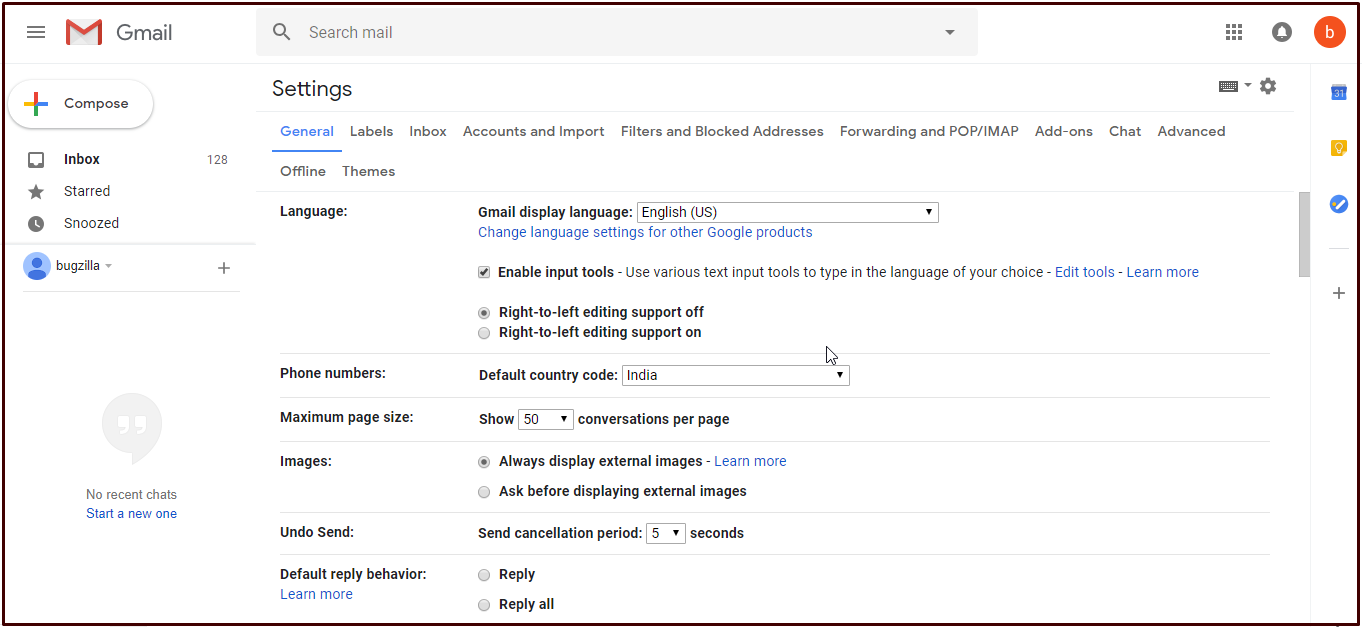Open Google Calendar in side panel
The width and height of the screenshot is (1362, 627).
[1338, 93]
